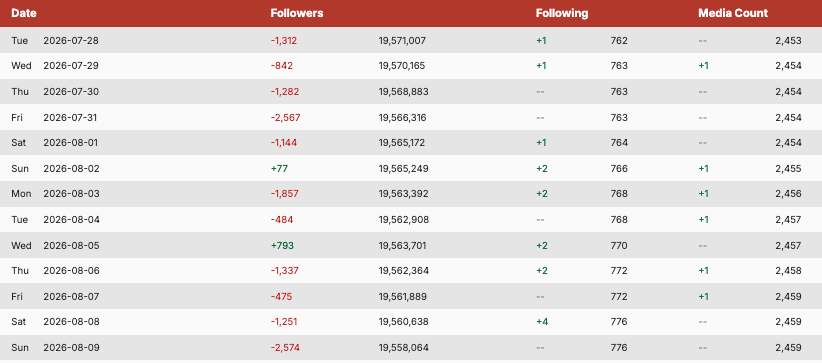Click the -1,857 follower change value
Screen dimensions: 822x363
point(285,194)
